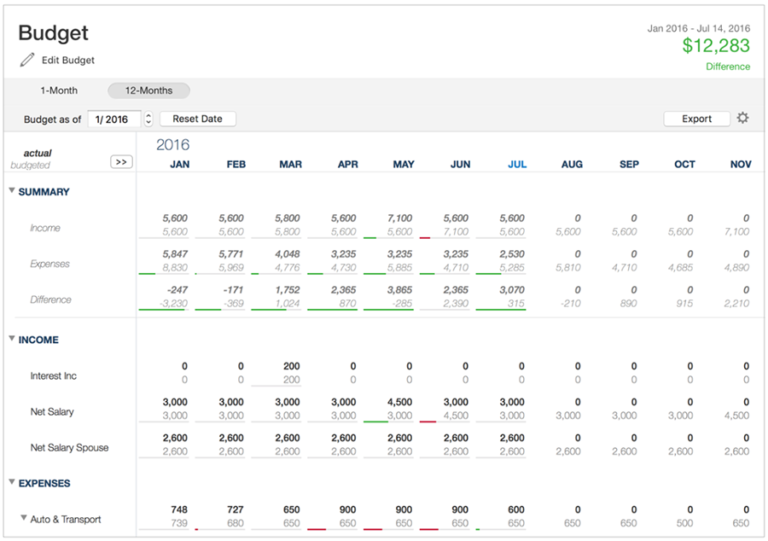The image size is (768, 541).
Task: Click March expenses actual 4,048
Action: coord(287,254)
